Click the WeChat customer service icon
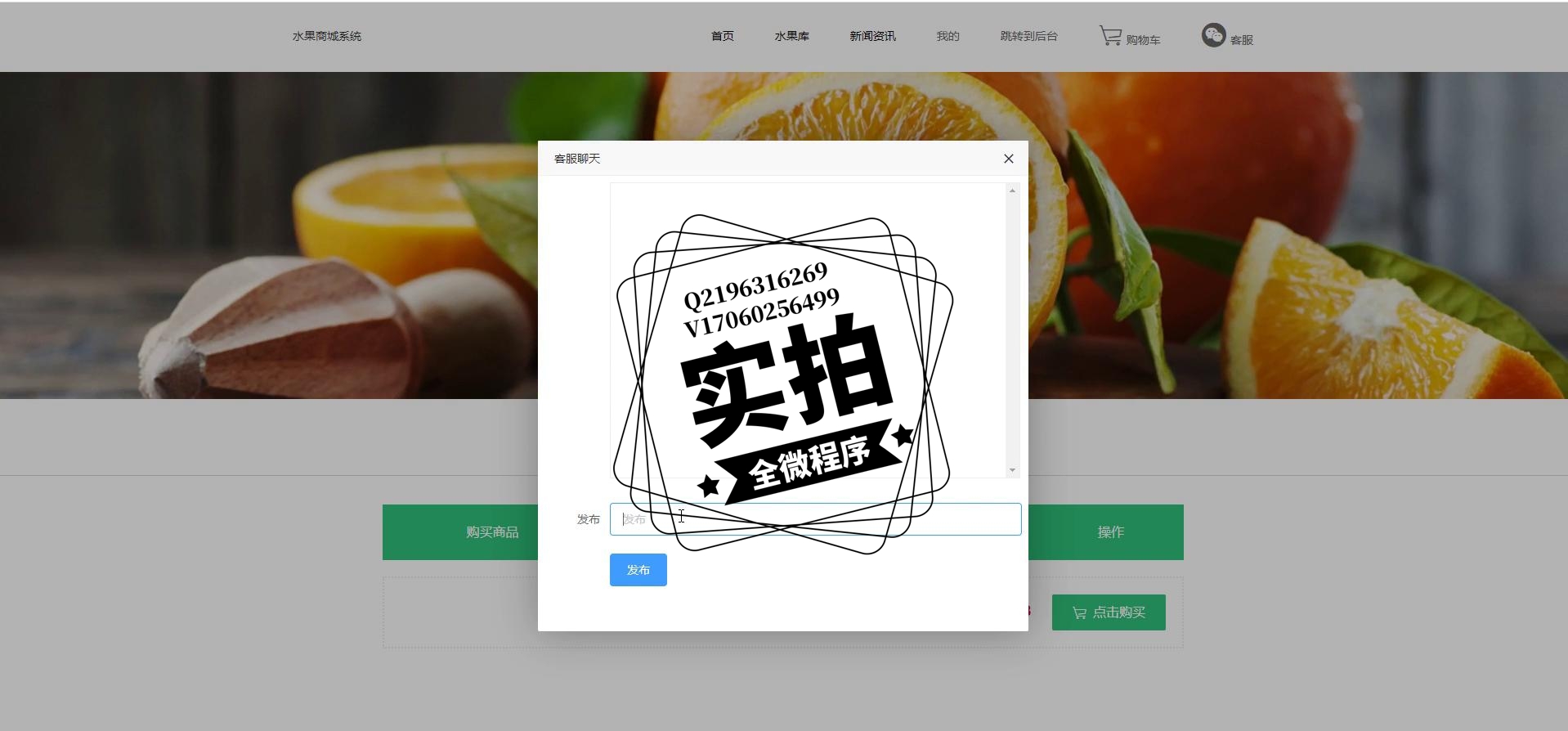 click(1213, 35)
